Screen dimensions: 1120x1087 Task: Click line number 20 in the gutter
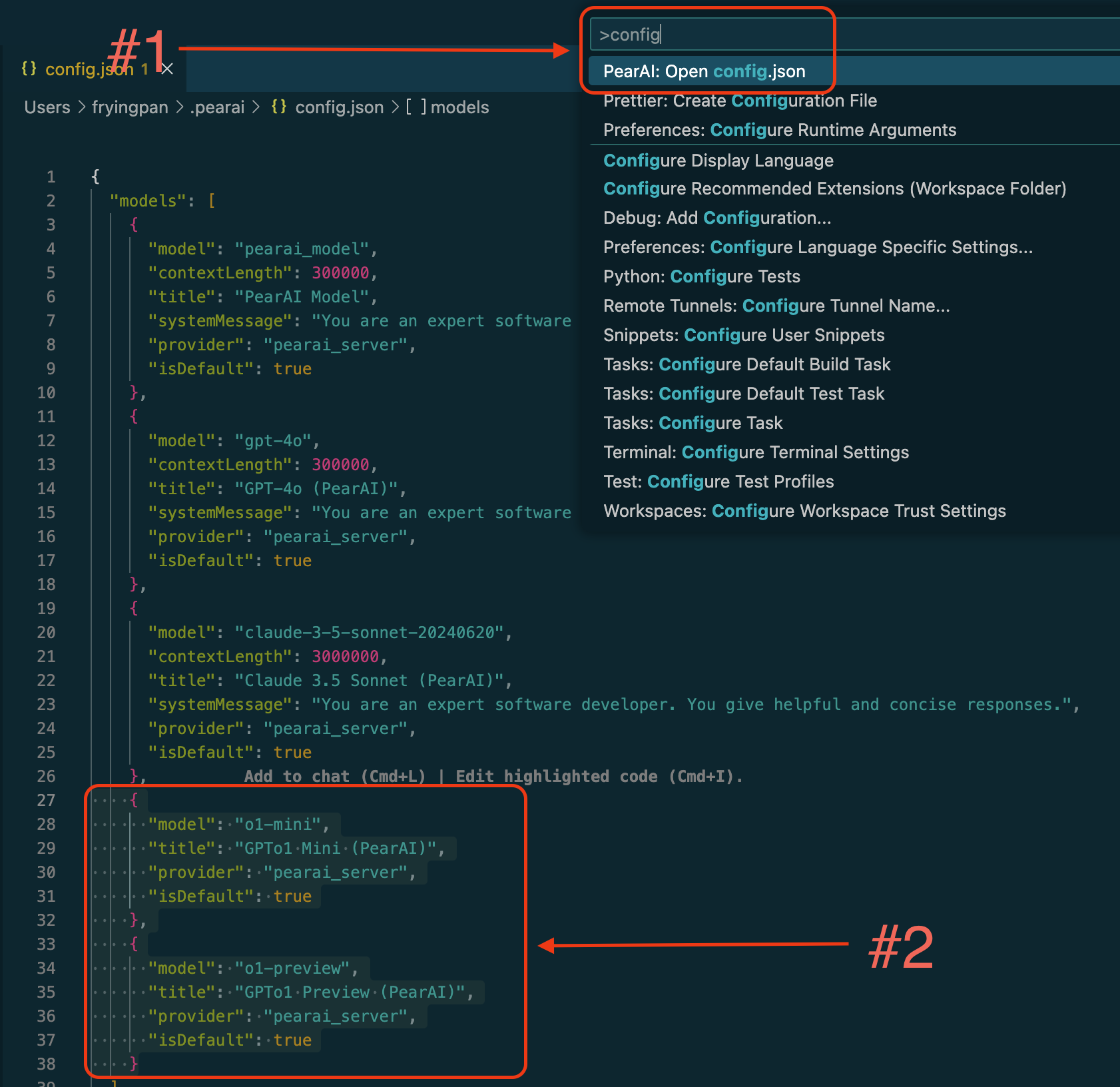[47, 632]
